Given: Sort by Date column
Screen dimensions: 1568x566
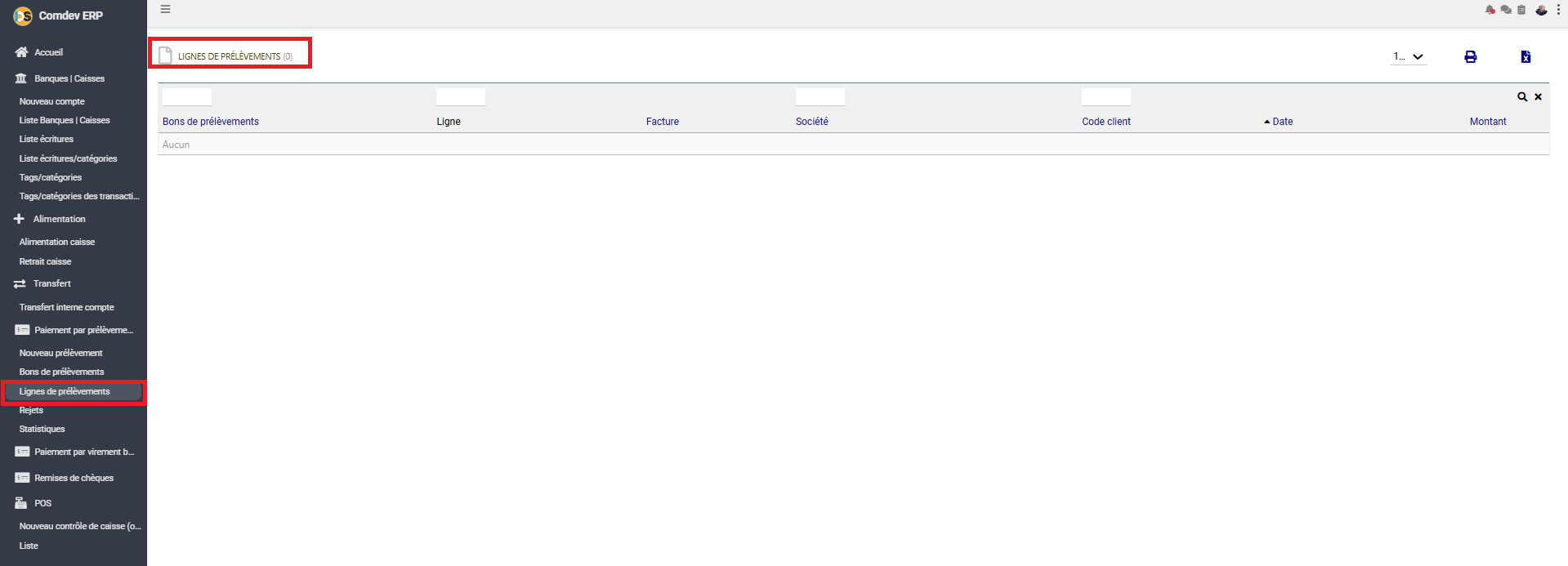Looking at the screenshot, I should pos(1282,122).
